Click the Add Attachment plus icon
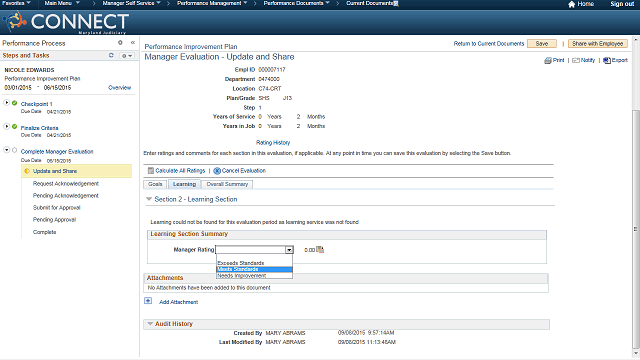The image size is (640, 360). (148, 301)
